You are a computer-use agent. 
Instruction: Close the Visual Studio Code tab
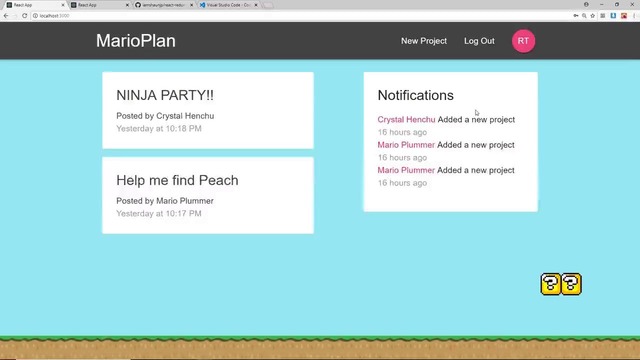[256, 5]
